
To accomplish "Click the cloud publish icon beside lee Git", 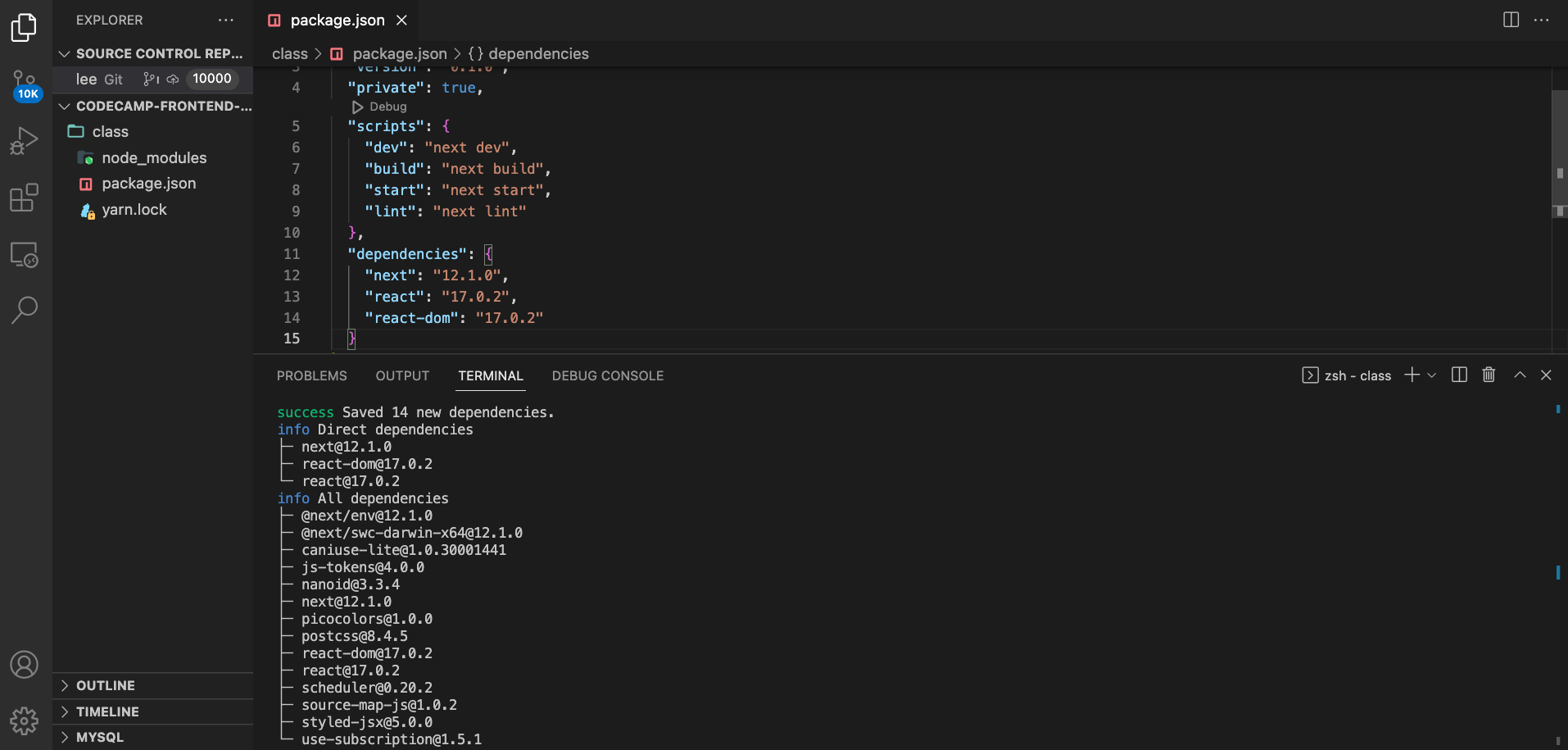I will [173, 79].
